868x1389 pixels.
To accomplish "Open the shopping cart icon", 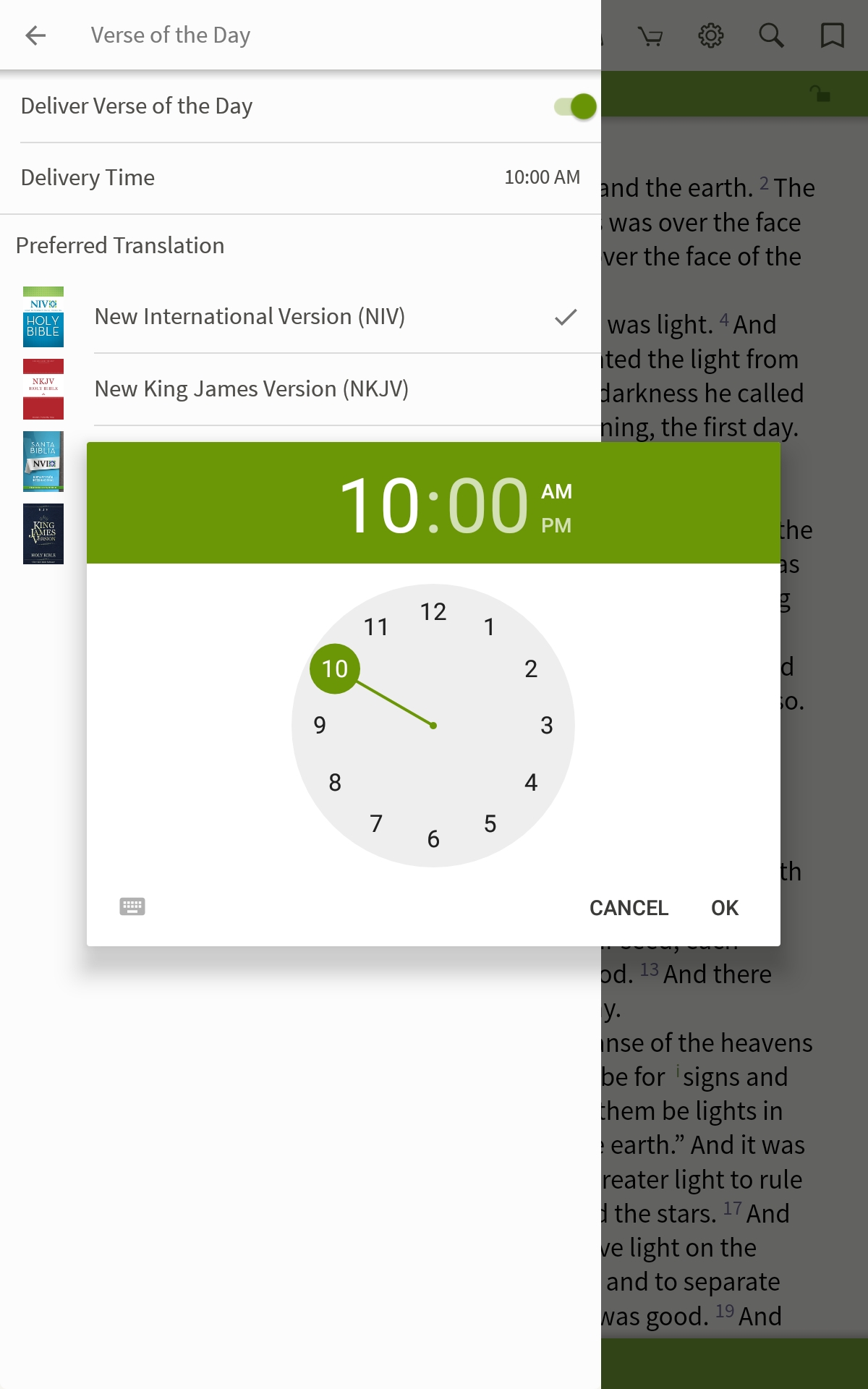I will 650,35.
